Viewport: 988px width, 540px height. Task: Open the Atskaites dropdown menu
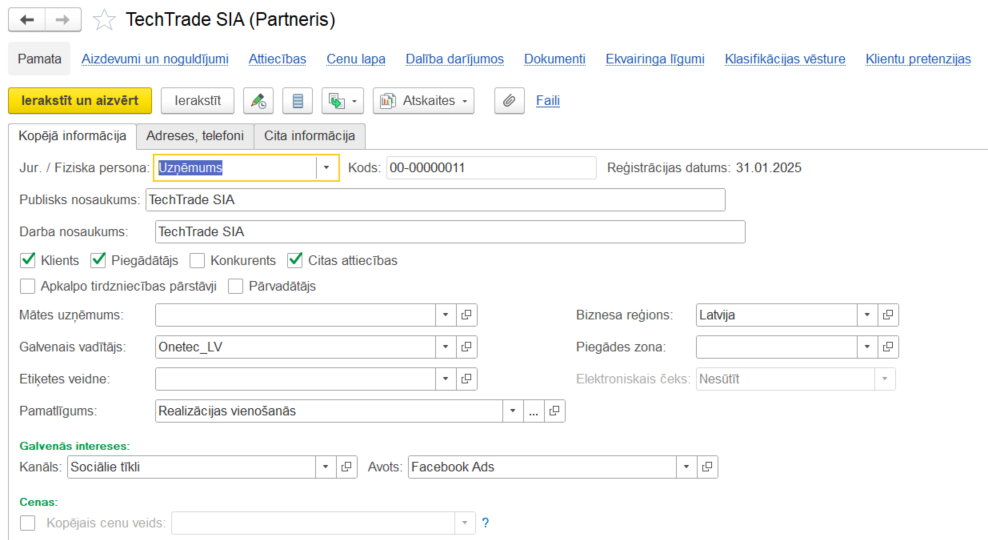[x=423, y=101]
